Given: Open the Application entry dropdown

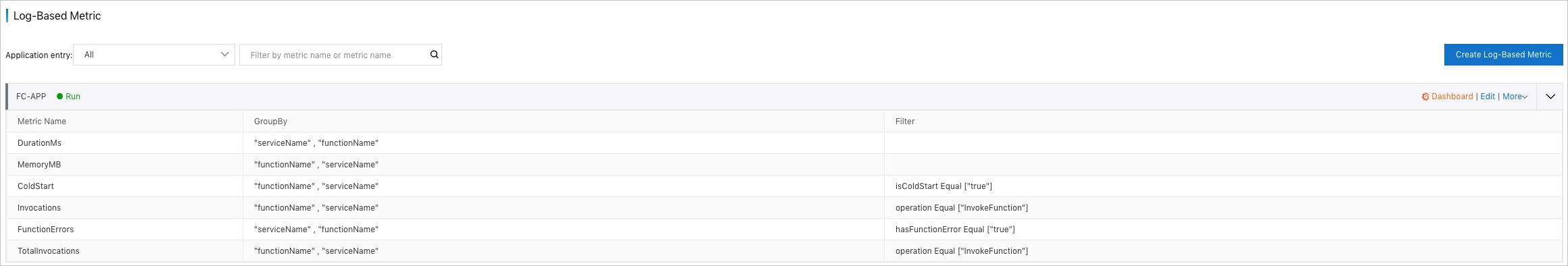Looking at the screenshot, I should point(154,55).
